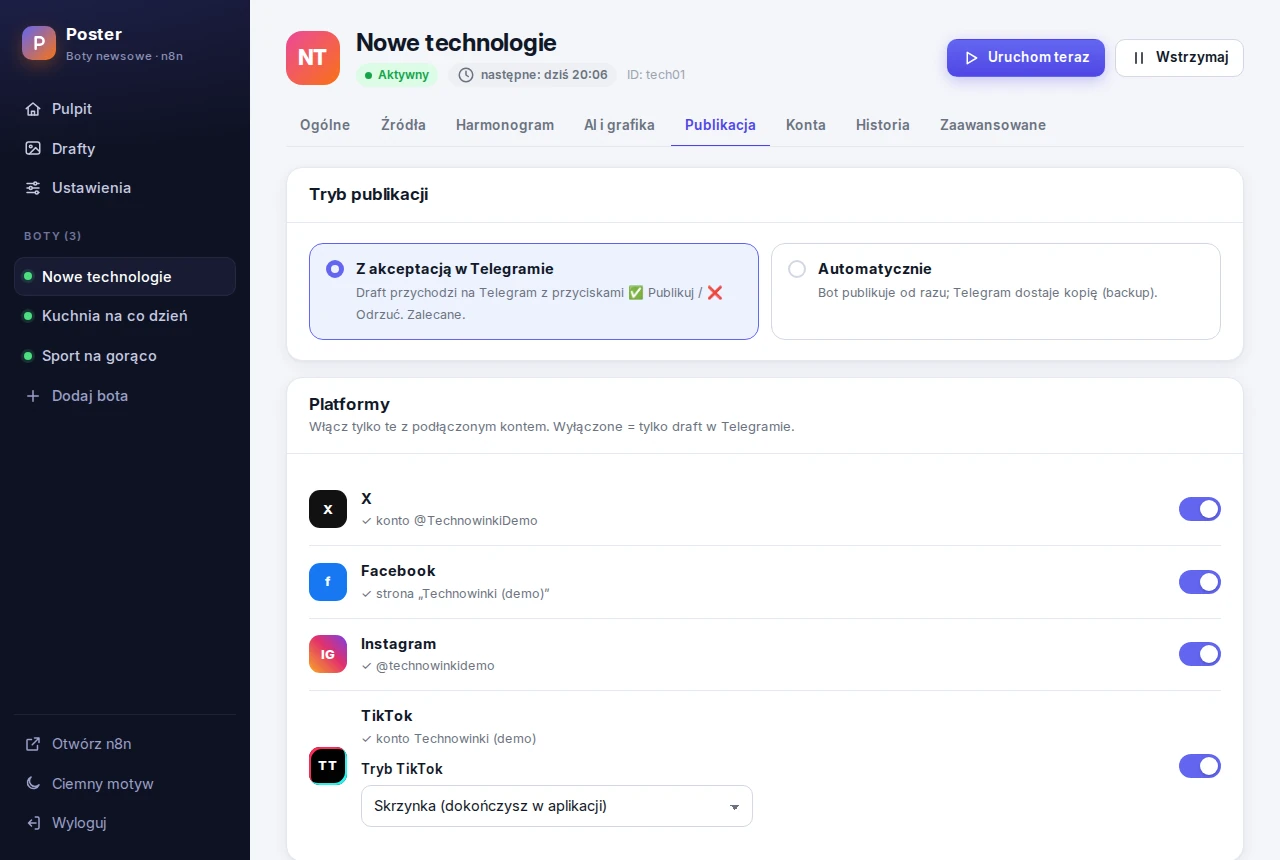Select the Nowe technologie bot

(x=125, y=277)
